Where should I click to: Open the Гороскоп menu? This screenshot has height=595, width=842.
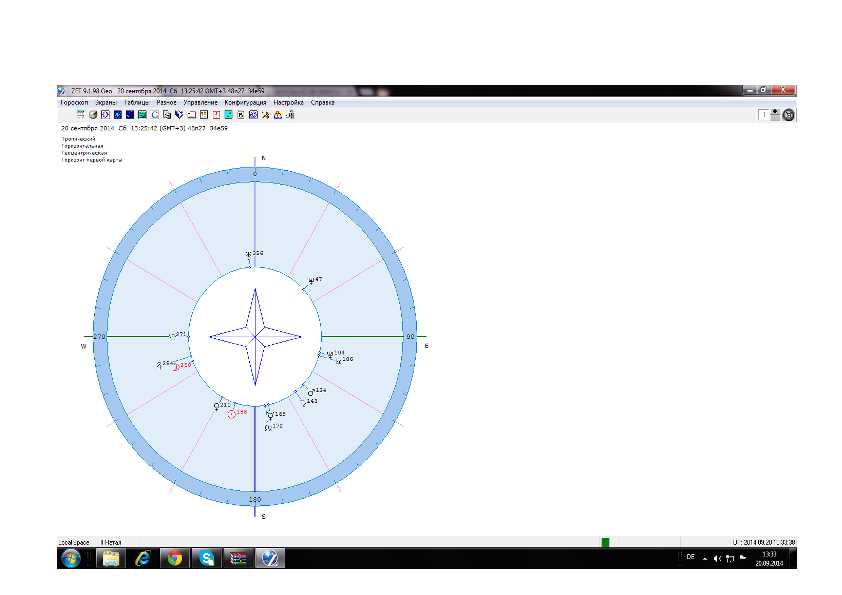point(73,102)
